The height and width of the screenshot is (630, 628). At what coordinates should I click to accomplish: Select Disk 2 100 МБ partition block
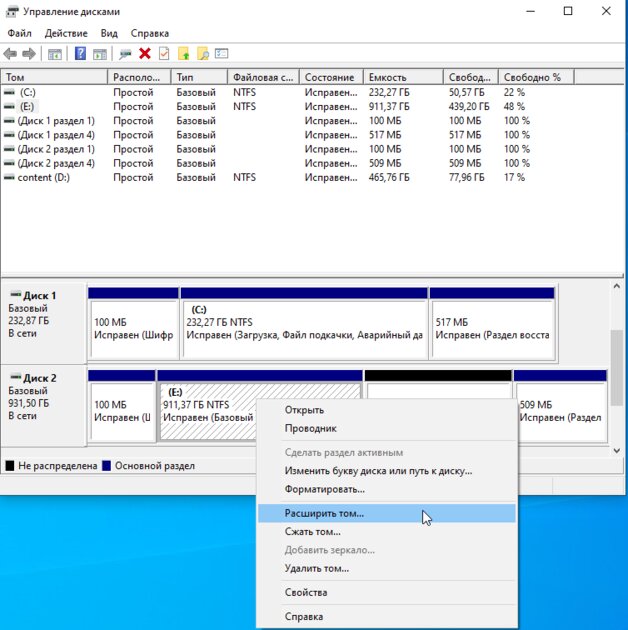(x=122, y=406)
